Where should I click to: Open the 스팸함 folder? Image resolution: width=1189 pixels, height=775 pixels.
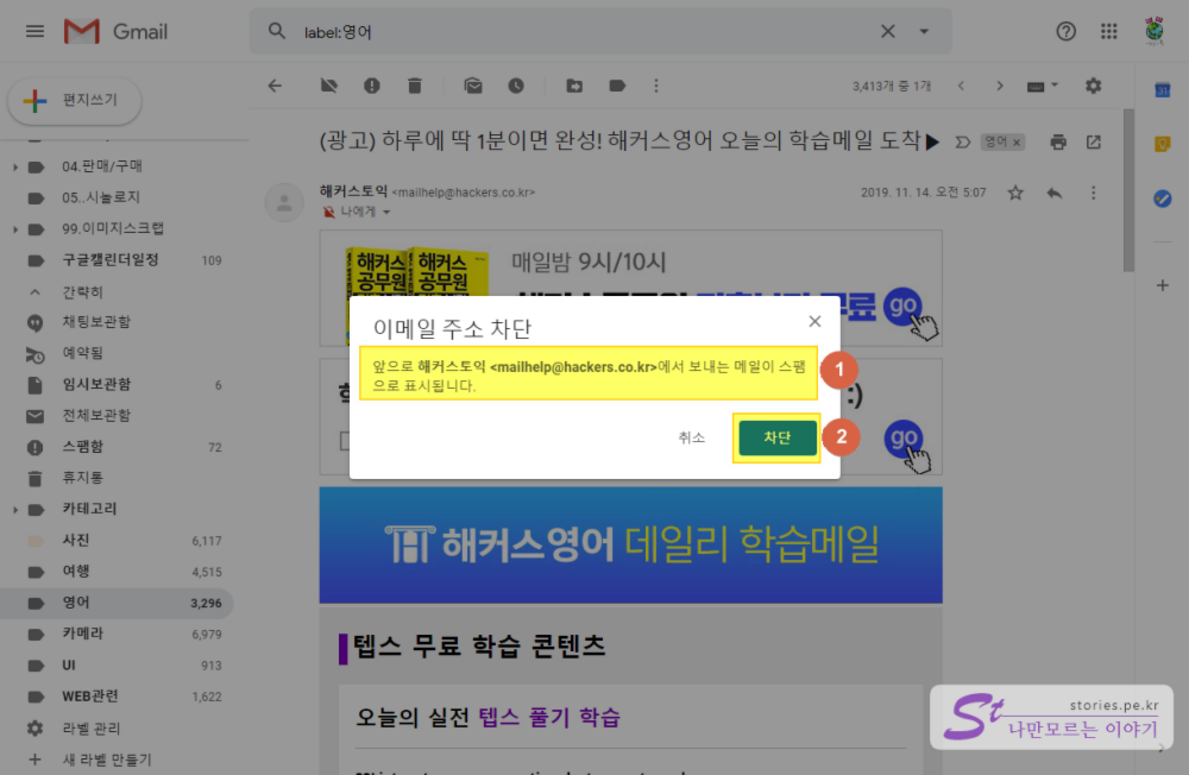(x=82, y=447)
